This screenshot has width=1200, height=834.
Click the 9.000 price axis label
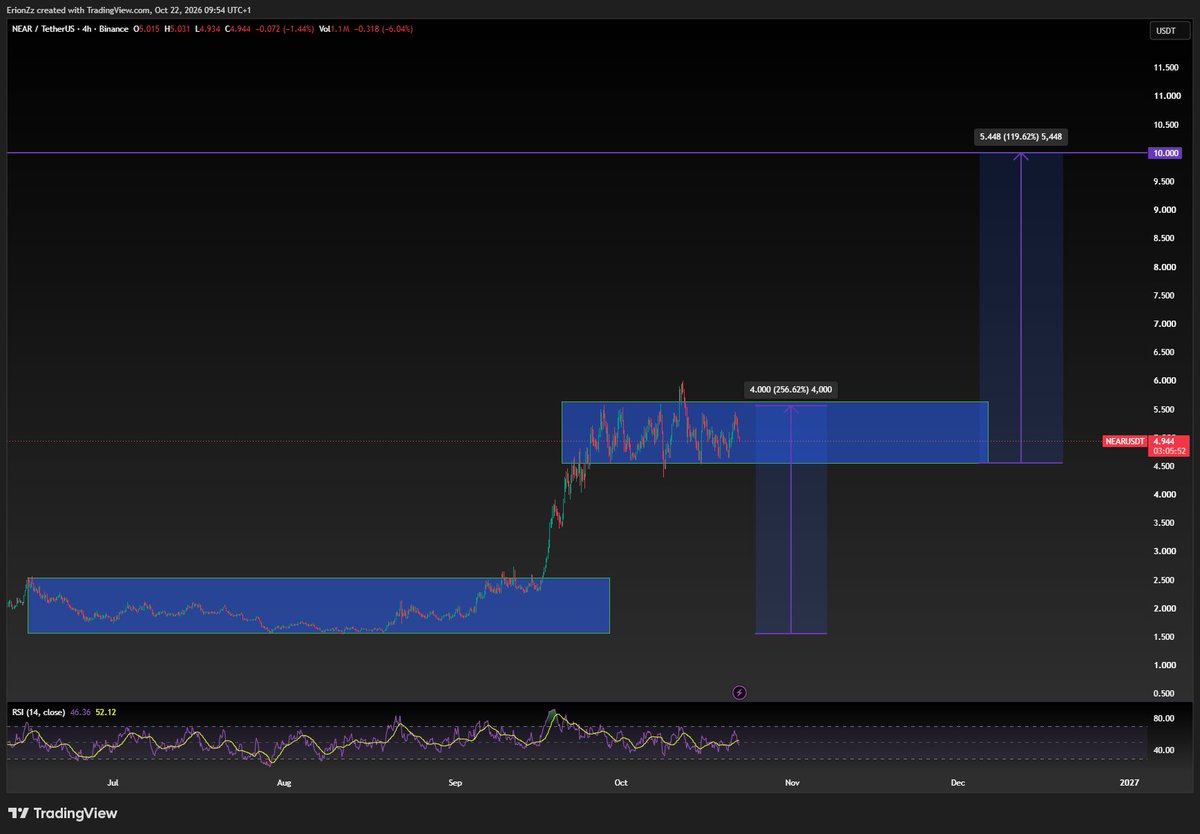1166,210
